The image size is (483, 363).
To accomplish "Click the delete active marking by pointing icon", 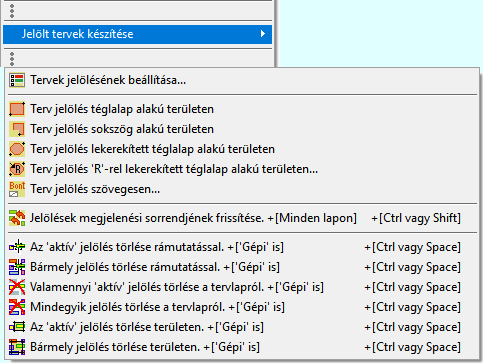I will point(17,247).
